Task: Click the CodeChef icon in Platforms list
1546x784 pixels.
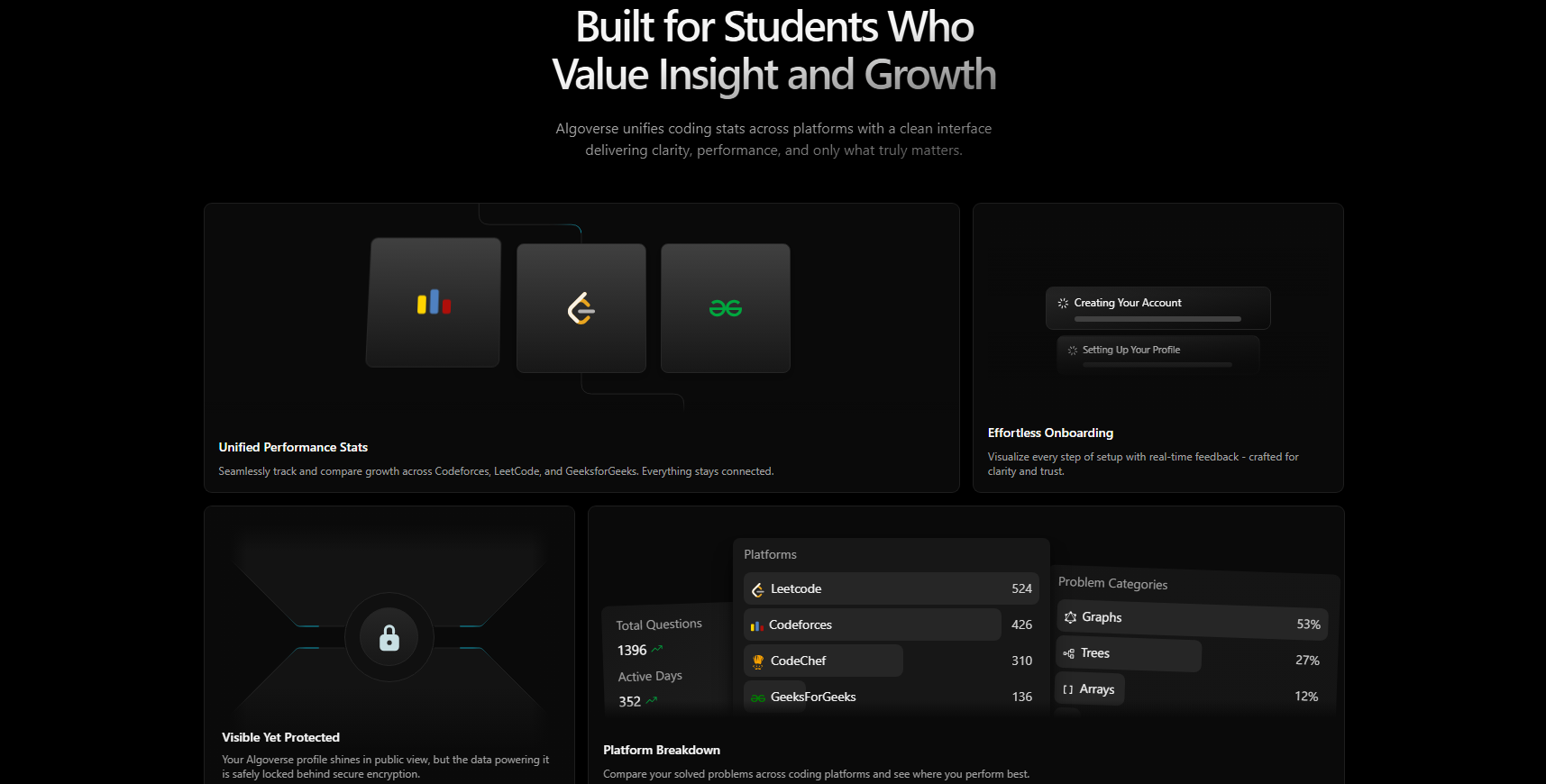Action: point(758,661)
